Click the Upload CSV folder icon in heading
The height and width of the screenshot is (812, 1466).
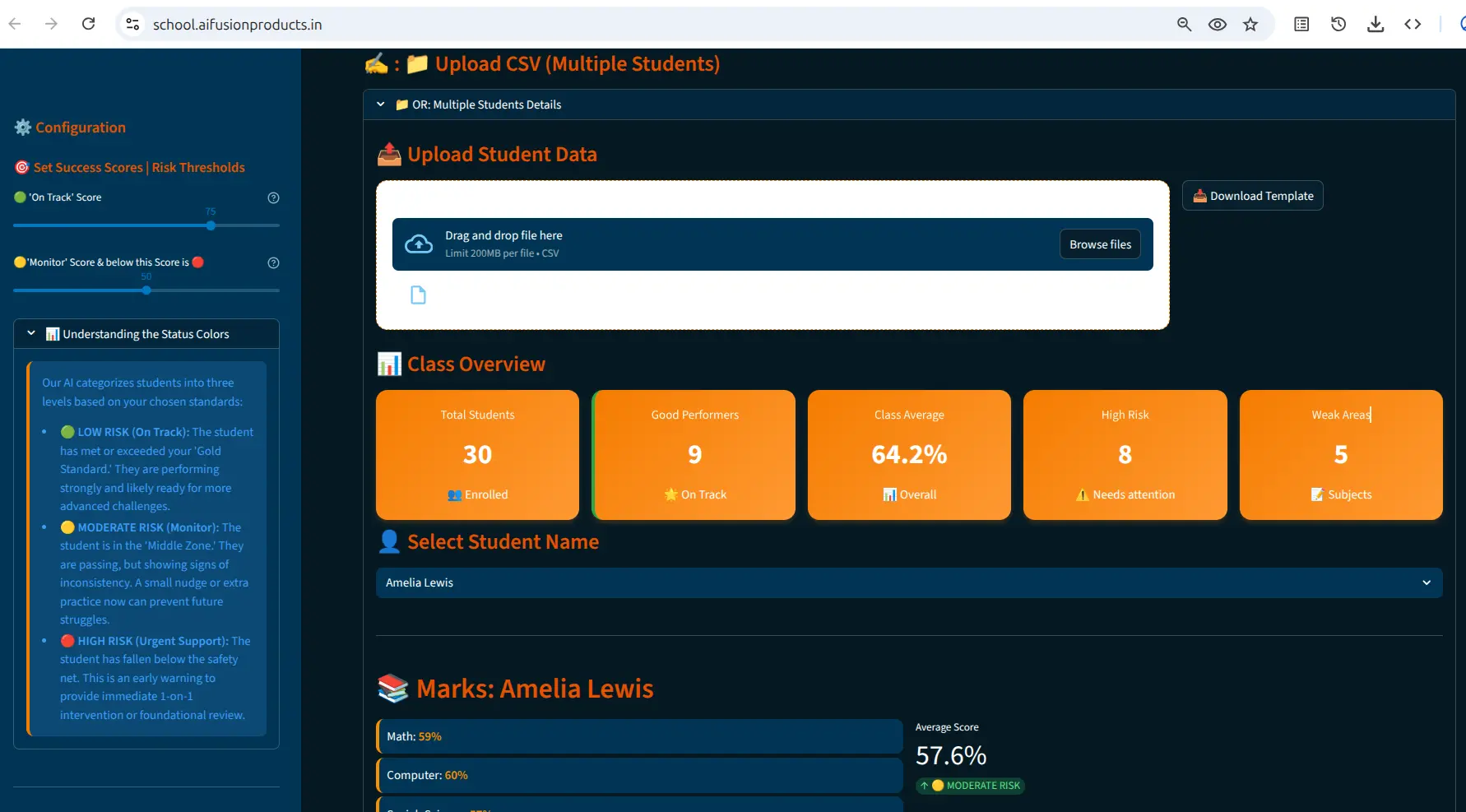point(417,63)
